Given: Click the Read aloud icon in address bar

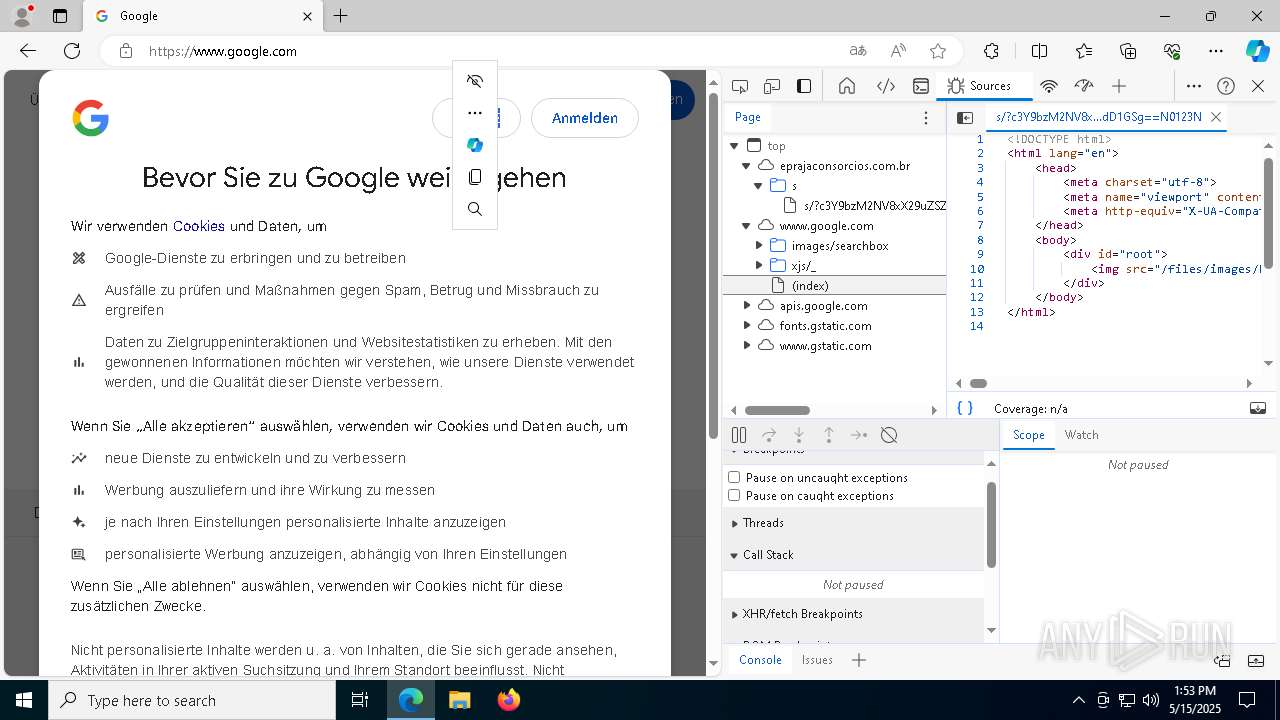Looking at the screenshot, I should [x=898, y=51].
